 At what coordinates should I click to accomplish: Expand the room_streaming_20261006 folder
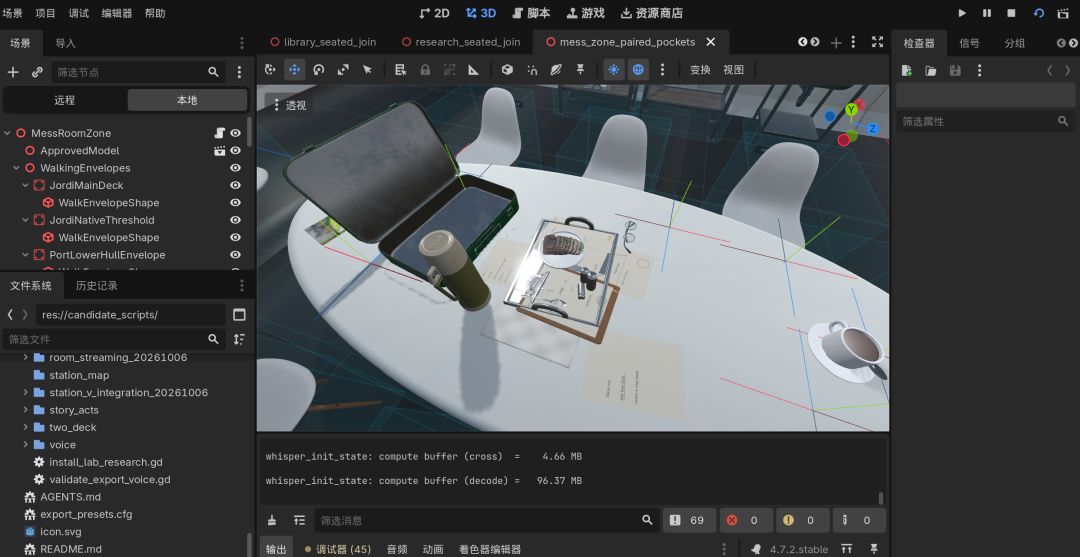[x=25, y=357]
